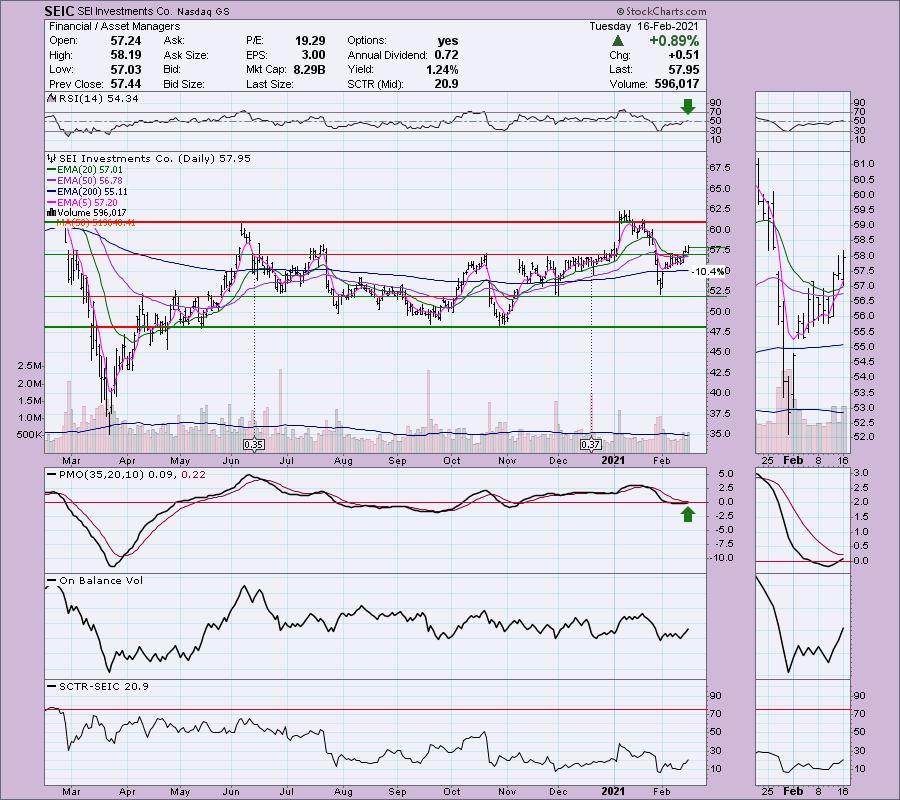The height and width of the screenshot is (800, 900).
Task: Click the date Tuesday 16-Feb-2021
Action: coord(644,26)
